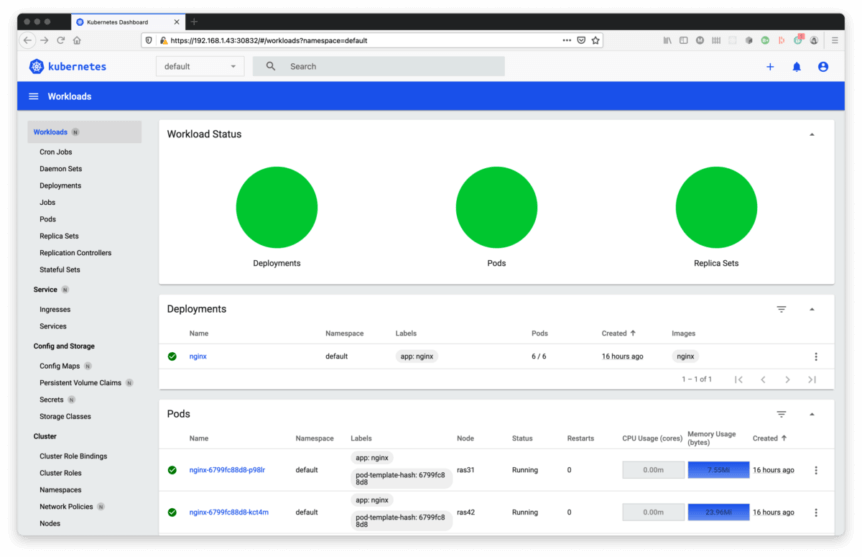Collapse the Workload Status card
The height and width of the screenshot is (557, 862).
pyautogui.click(x=811, y=134)
